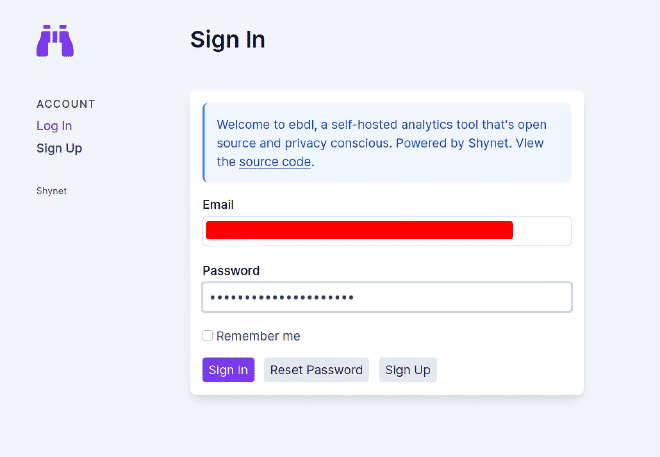660x457 pixels.
Task: Click inside the Password field
Action: point(387,297)
